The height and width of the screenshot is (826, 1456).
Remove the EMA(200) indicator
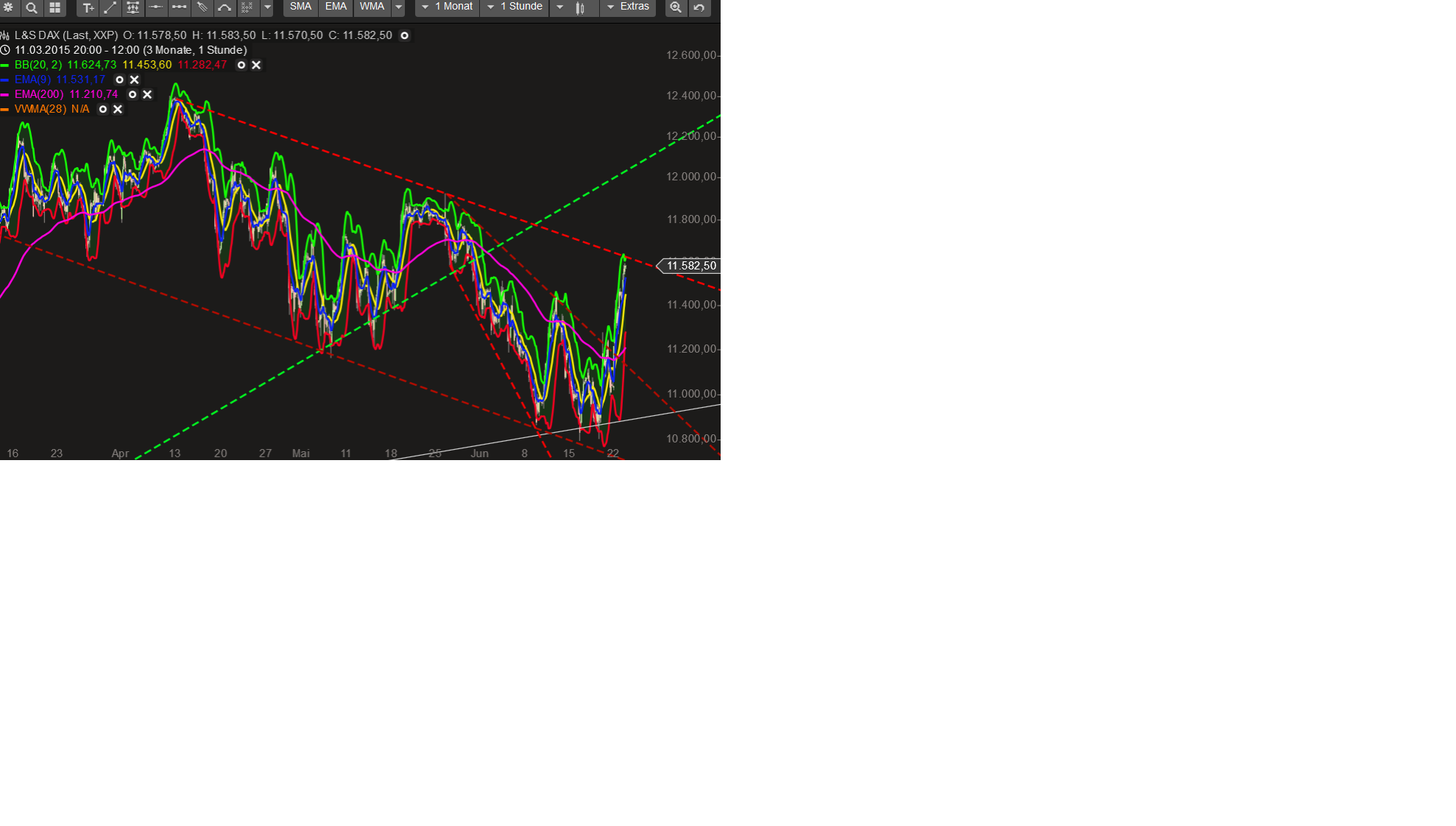(147, 94)
